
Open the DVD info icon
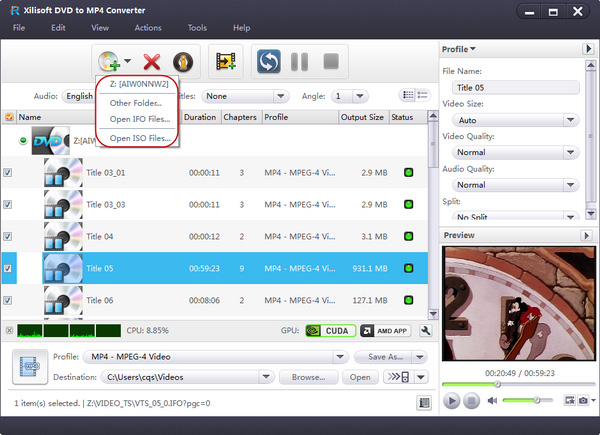183,62
